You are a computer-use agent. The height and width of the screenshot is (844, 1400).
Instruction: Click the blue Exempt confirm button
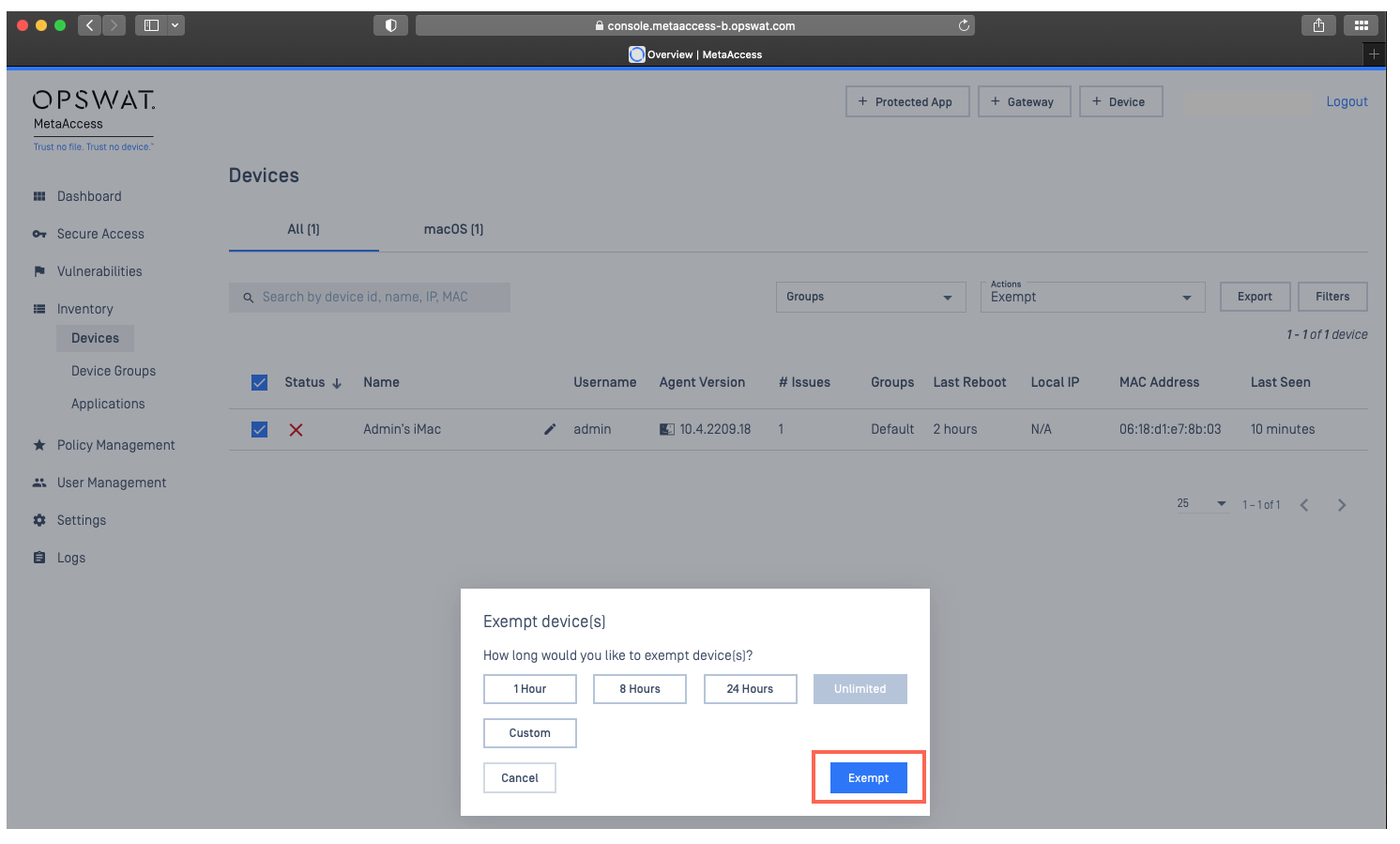point(869,777)
